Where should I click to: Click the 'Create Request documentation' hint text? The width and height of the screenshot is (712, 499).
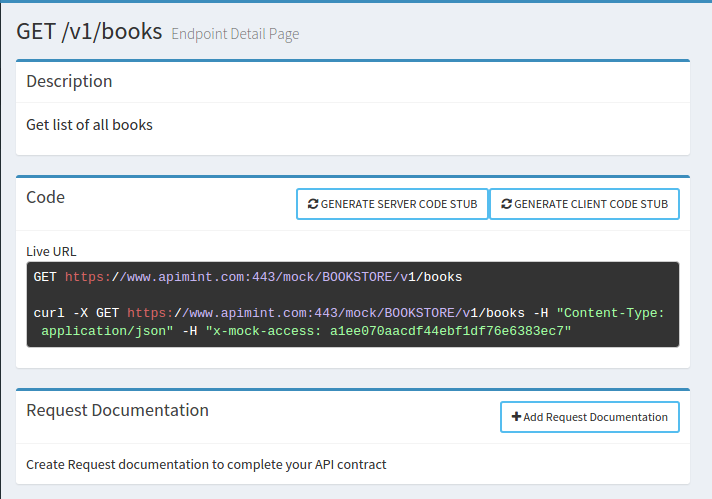pyautogui.click(x=206, y=464)
